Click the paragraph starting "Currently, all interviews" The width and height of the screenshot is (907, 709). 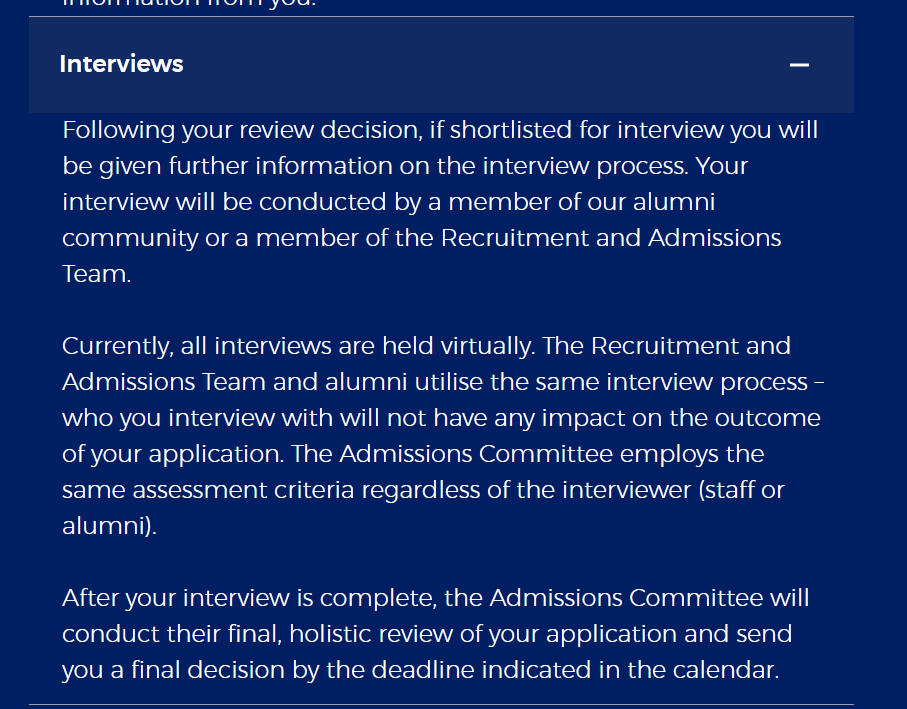443,435
